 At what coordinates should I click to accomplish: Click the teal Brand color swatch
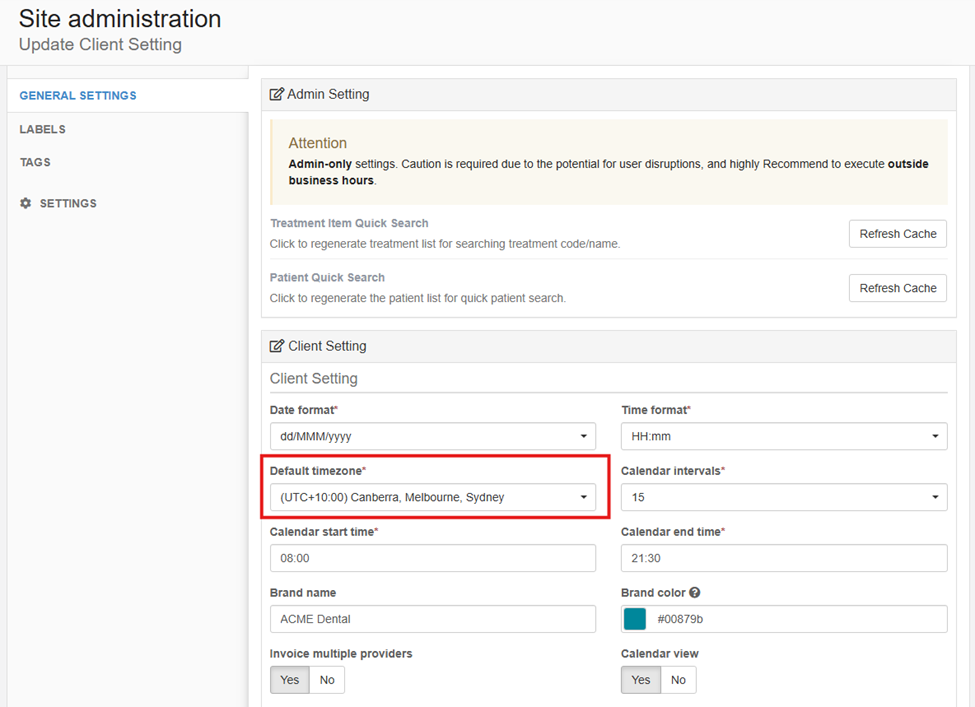click(x=635, y=619)
